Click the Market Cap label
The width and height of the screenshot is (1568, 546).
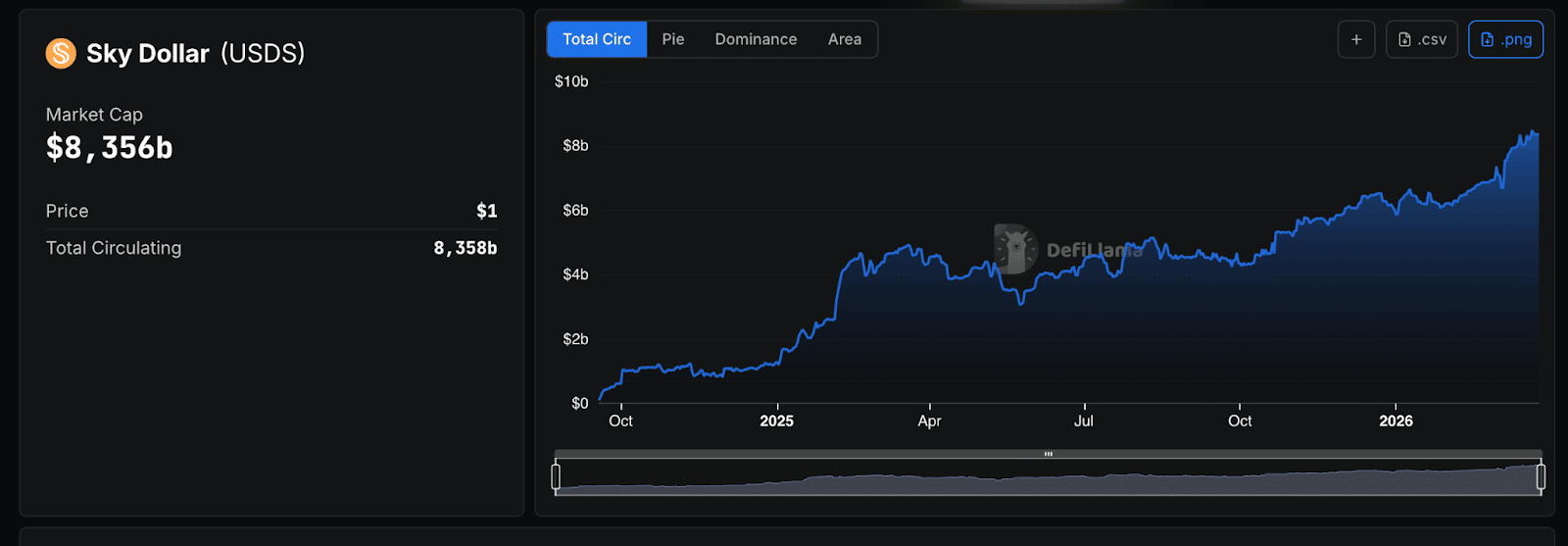pos(94,115)
